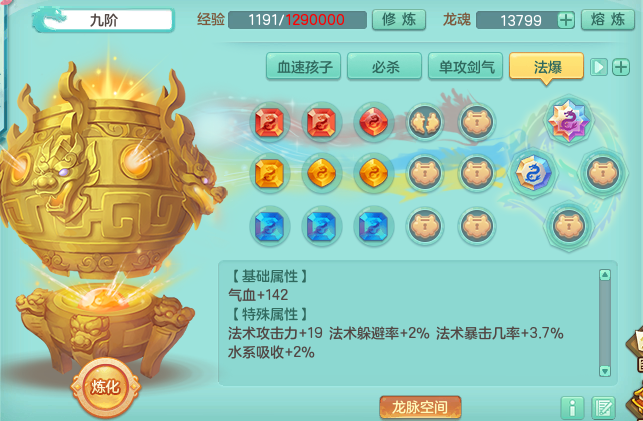Show next scheme tabs with arrow button
This screenshot has width=643, height=421.
coord(599,67)
